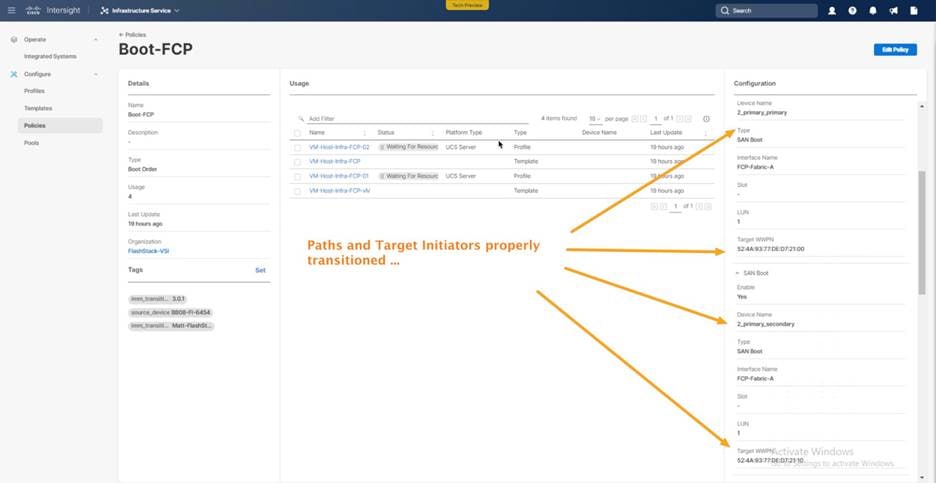Click the 2_primary_secondary device name value
This screenshot has width=936, height=483.
pos(766,324)
